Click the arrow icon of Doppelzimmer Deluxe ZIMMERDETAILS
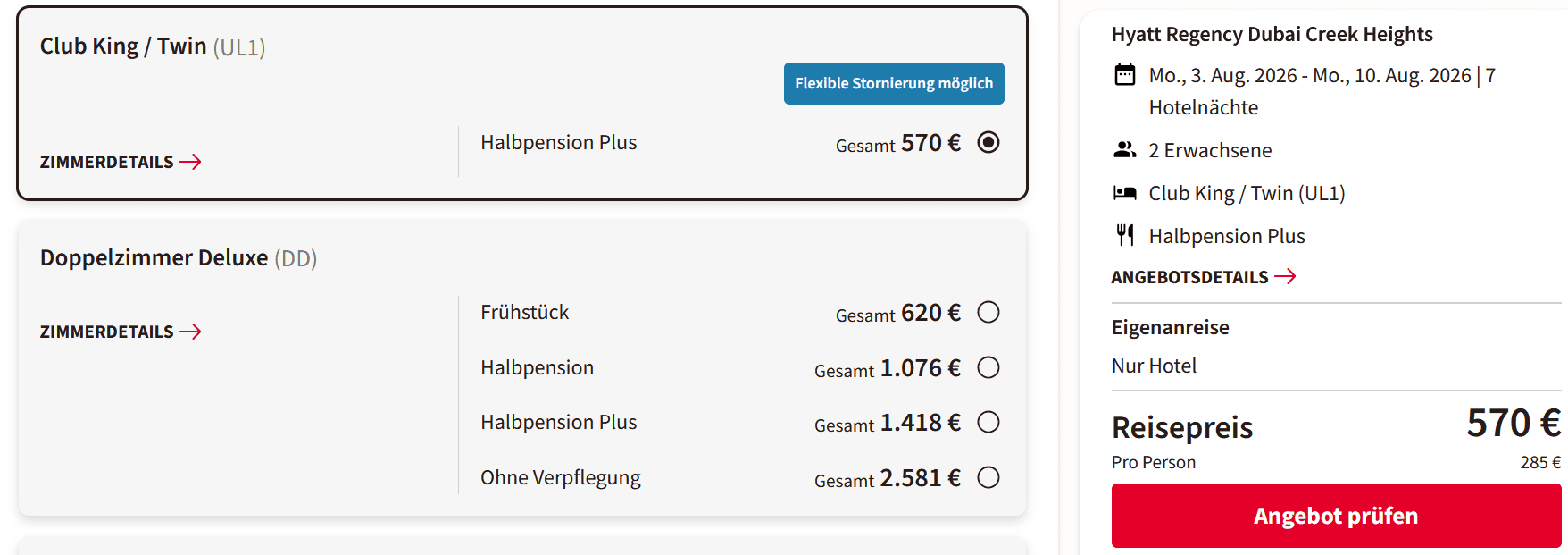 190,332
